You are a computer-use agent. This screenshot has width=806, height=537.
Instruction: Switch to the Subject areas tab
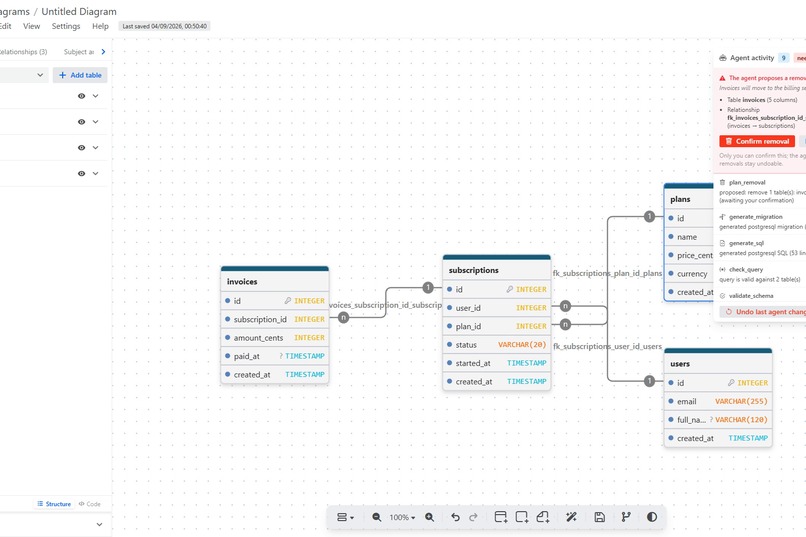click(x=79, y=52)
